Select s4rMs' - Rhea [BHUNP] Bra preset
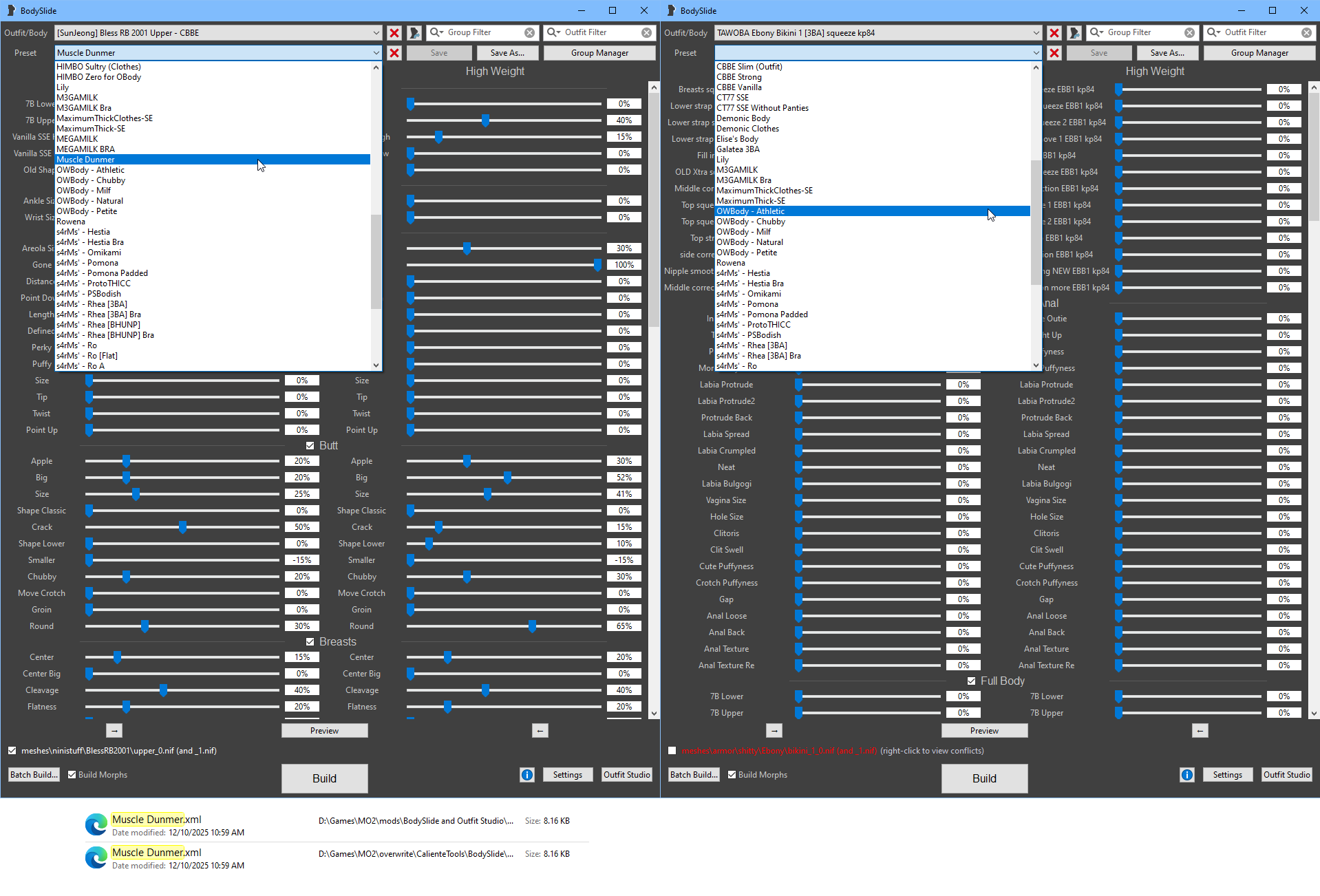1320x896 pixels. 213,335
